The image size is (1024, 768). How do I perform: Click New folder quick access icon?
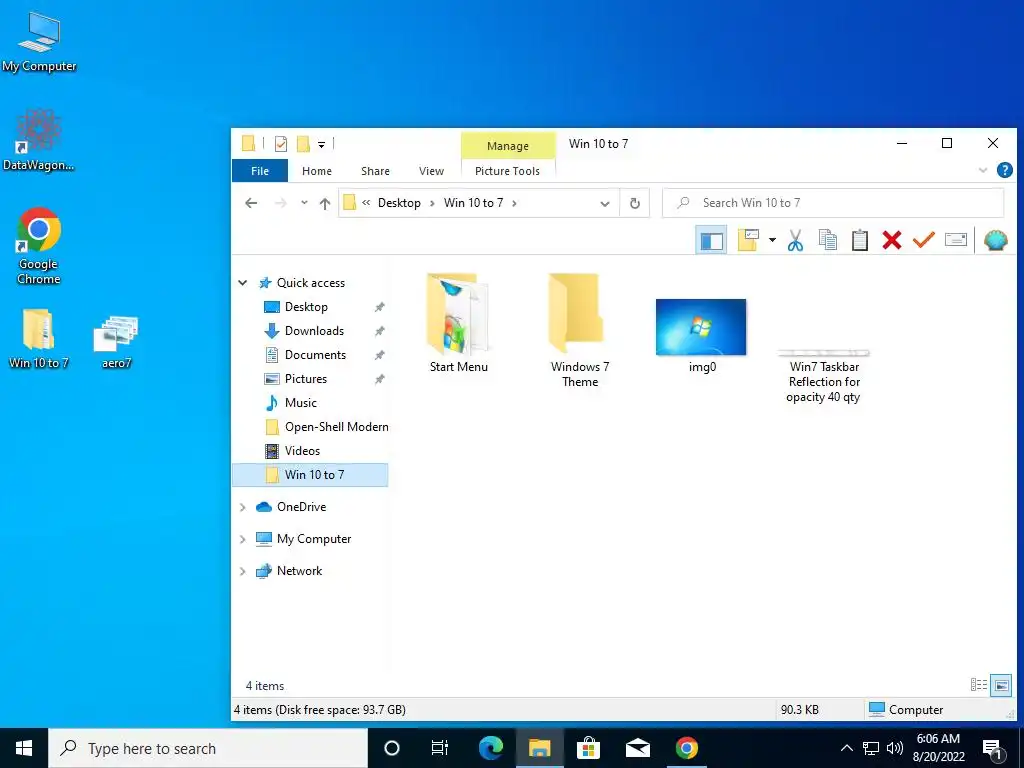pyautogui.click(x=303, y=144)
